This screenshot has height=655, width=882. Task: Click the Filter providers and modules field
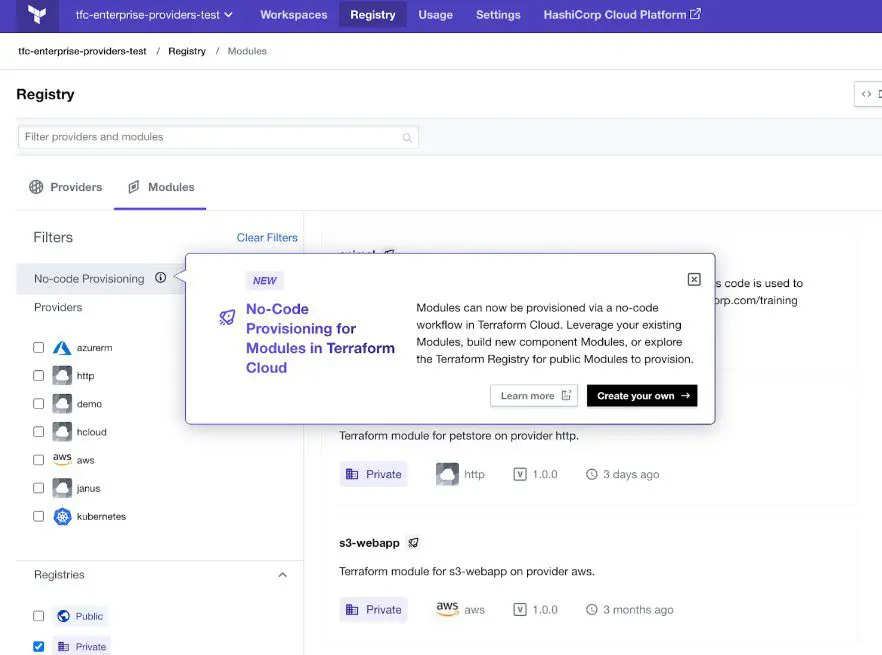pyautogui.click(x=218, y=137)
